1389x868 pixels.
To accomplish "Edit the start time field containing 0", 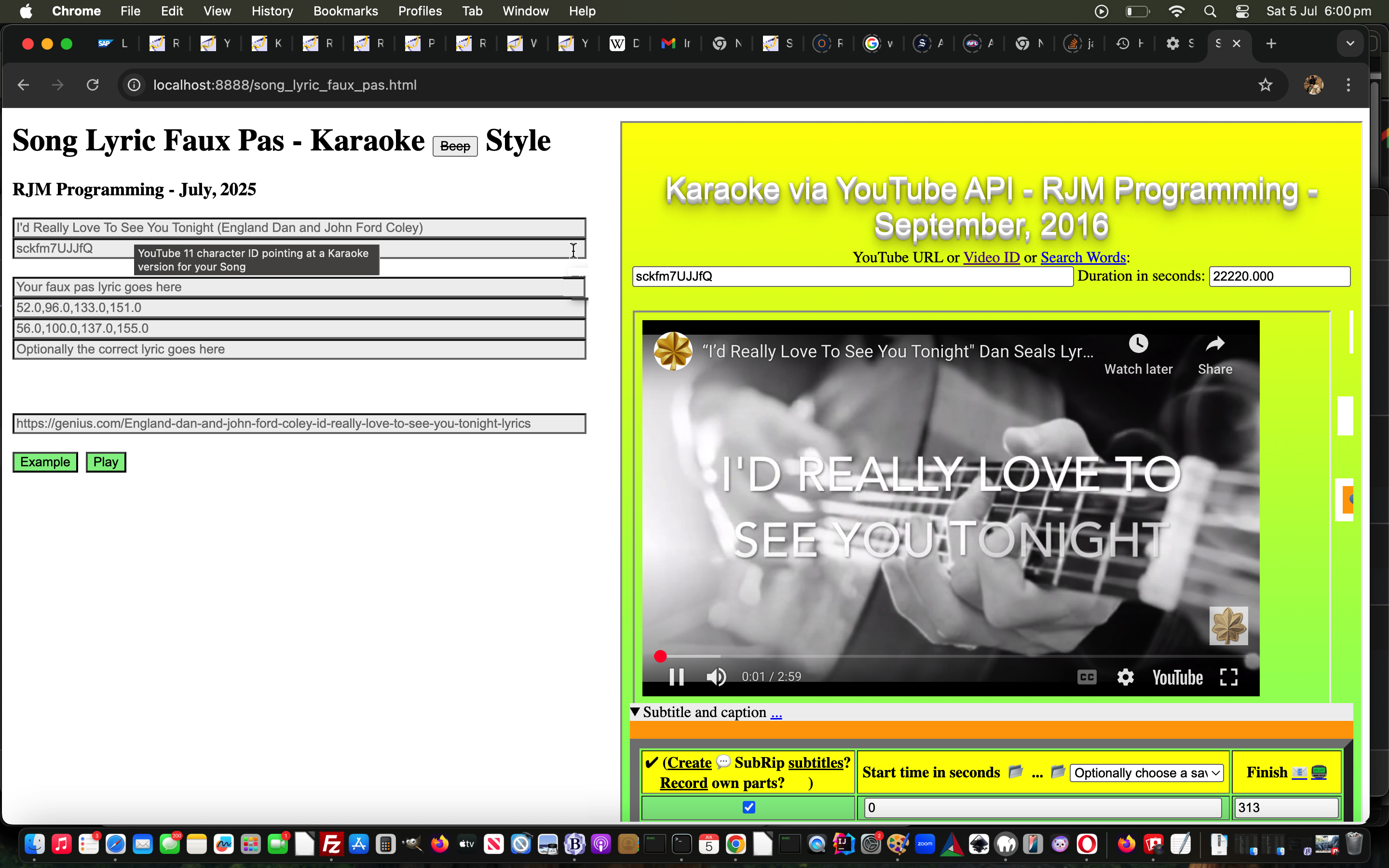I will (1042, 808).
